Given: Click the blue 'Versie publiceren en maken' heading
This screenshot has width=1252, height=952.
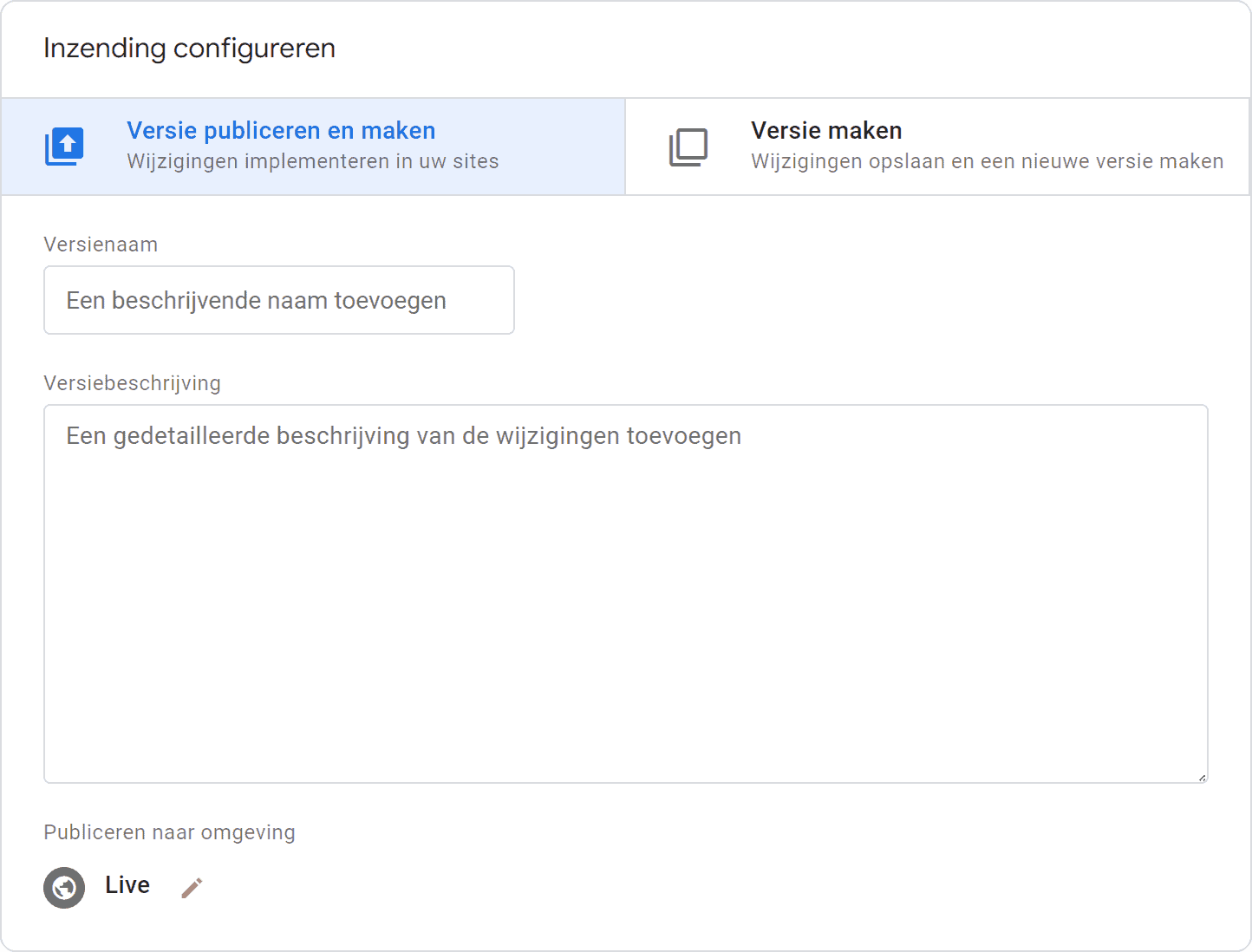Looking at the screenshot, I should point(281,130).
